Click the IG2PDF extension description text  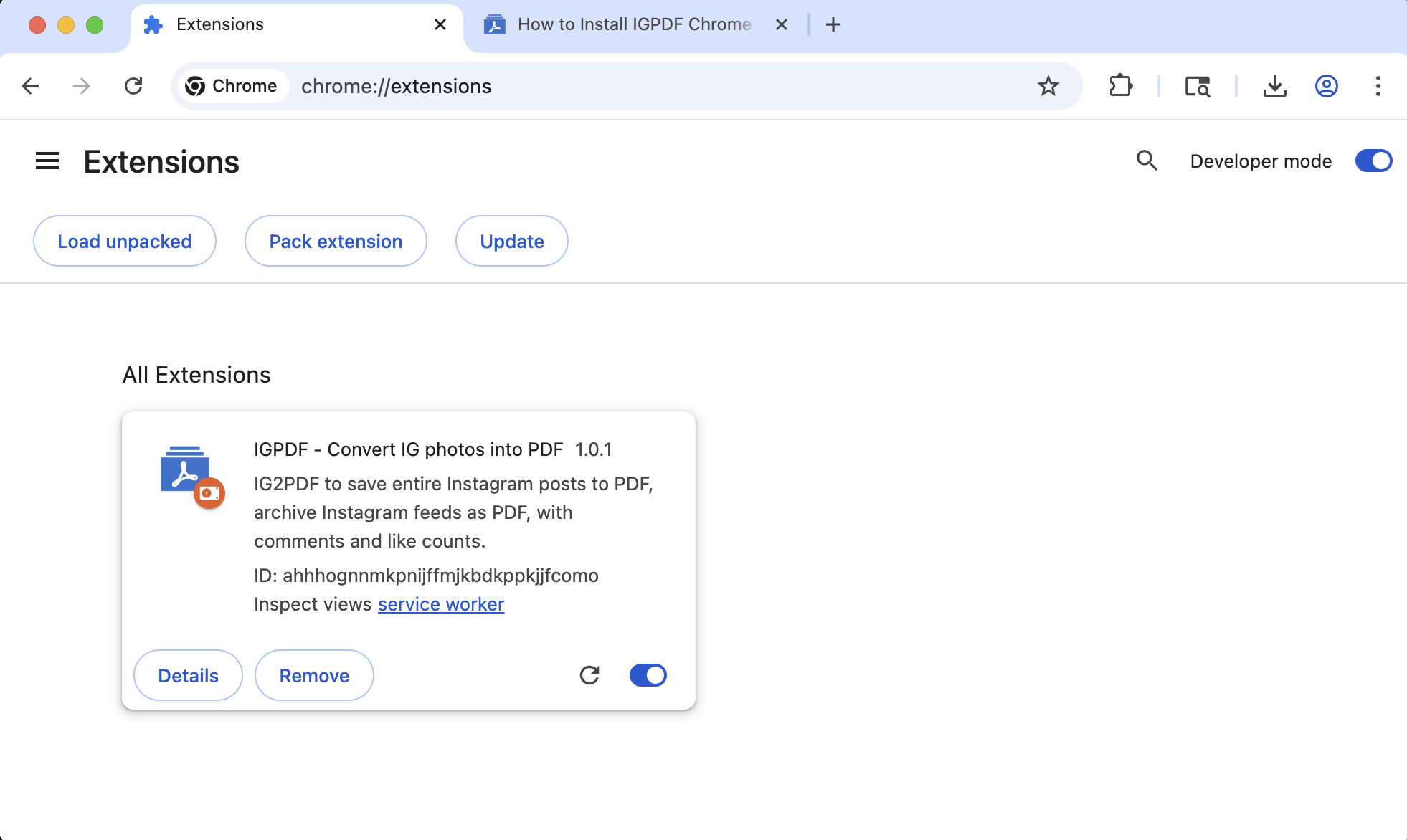pos(453,512)
